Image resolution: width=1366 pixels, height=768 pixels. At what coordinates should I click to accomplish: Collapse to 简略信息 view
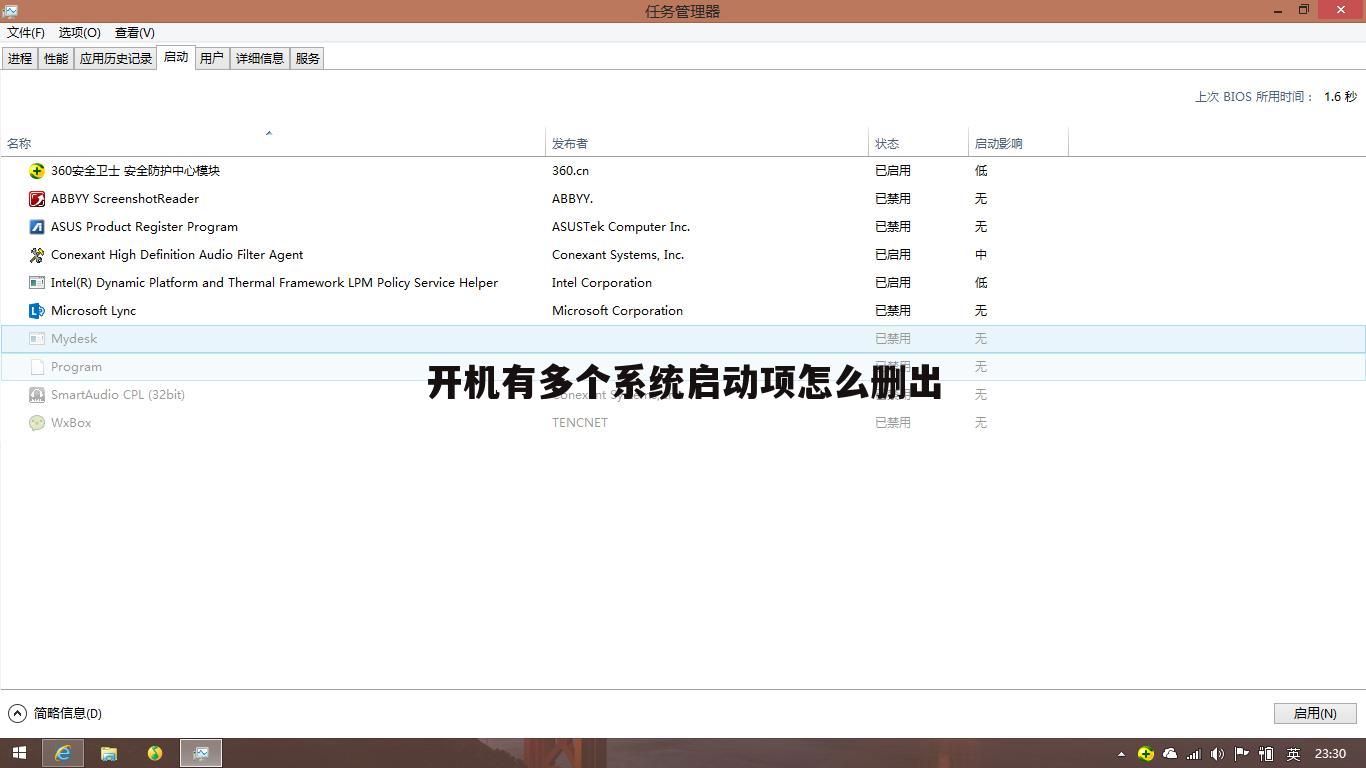click(56, 713)
